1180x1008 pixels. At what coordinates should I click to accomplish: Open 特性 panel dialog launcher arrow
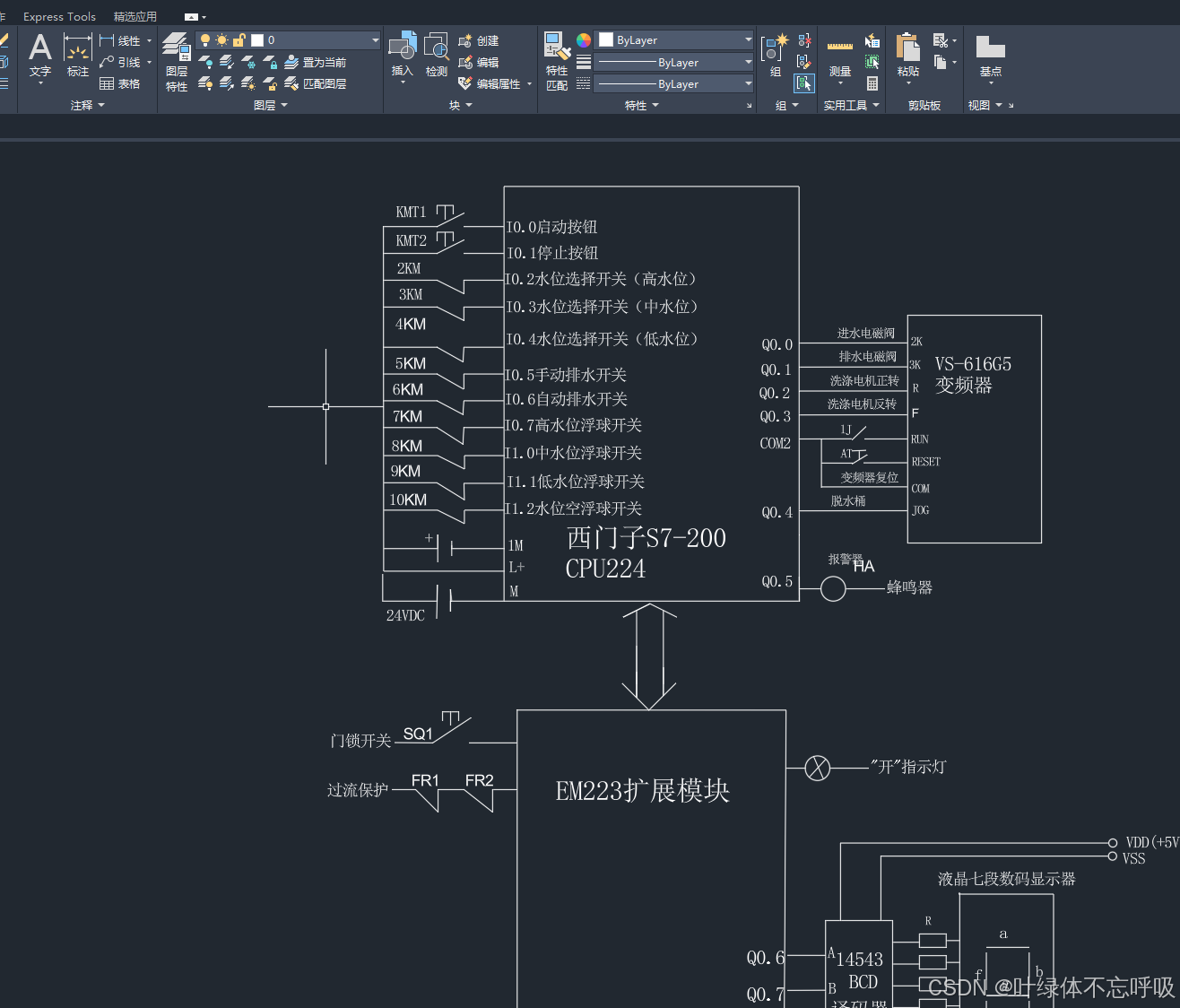(x=750, y=106)
